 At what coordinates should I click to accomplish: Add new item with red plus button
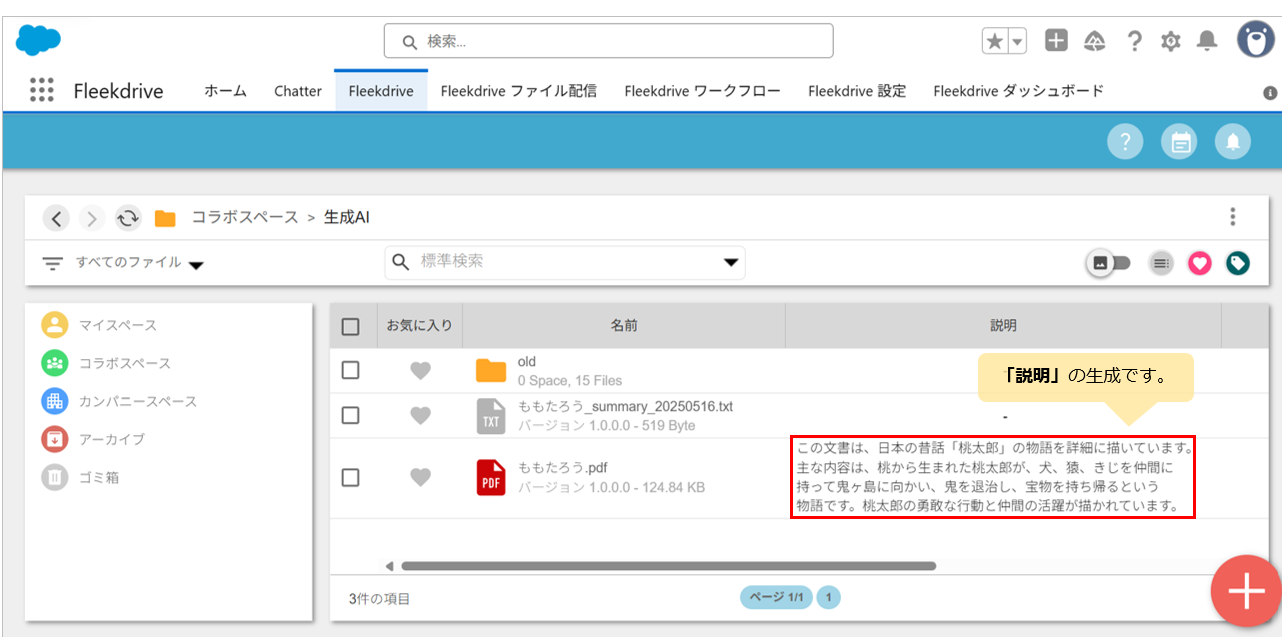1246,592
